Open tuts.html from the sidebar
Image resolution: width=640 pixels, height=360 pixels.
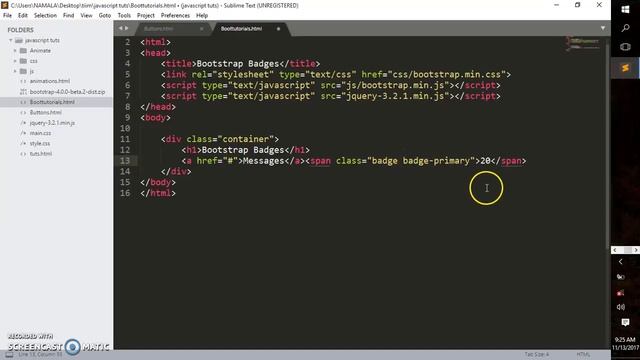[41, 154]
